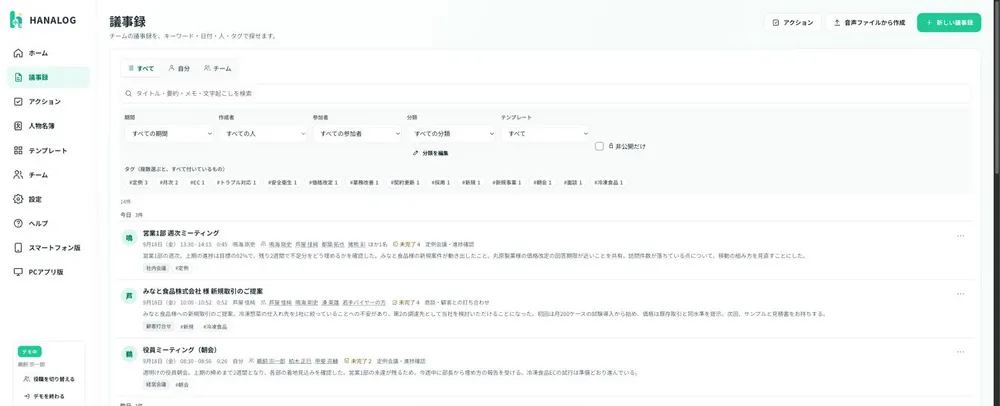1000x406 pixels.
Task: Toggle the #面談 1 tag filter
Action: 573,182
